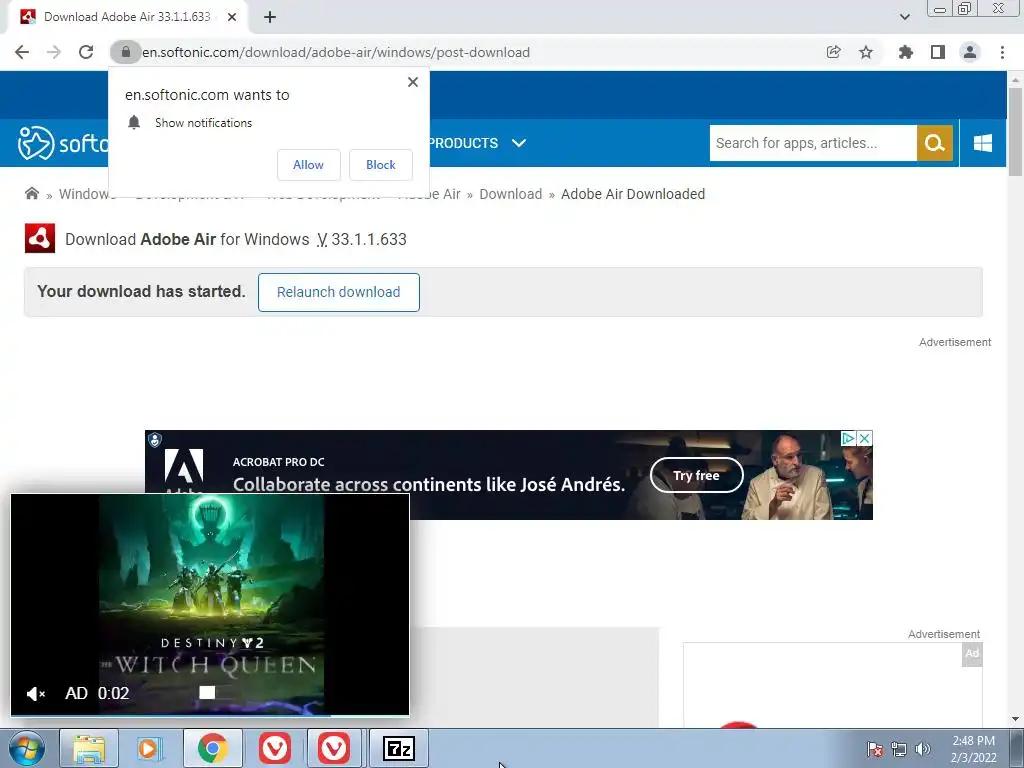Open Chrome three-dot menu
Screen dimensions: 1024x768
point(1002,52)
